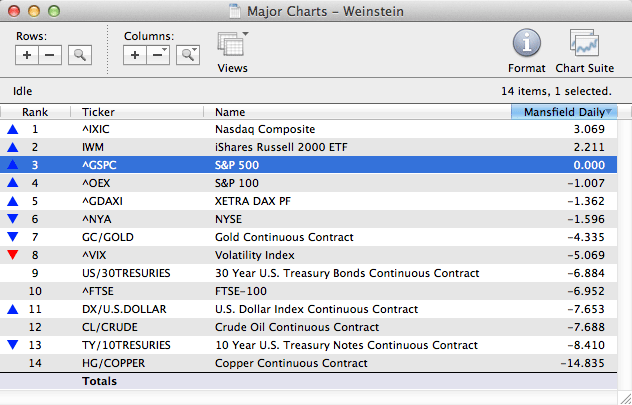The height and width of the screenshot is (405, 632).
Task: Click the add column plus button
Action: (135, 54)
